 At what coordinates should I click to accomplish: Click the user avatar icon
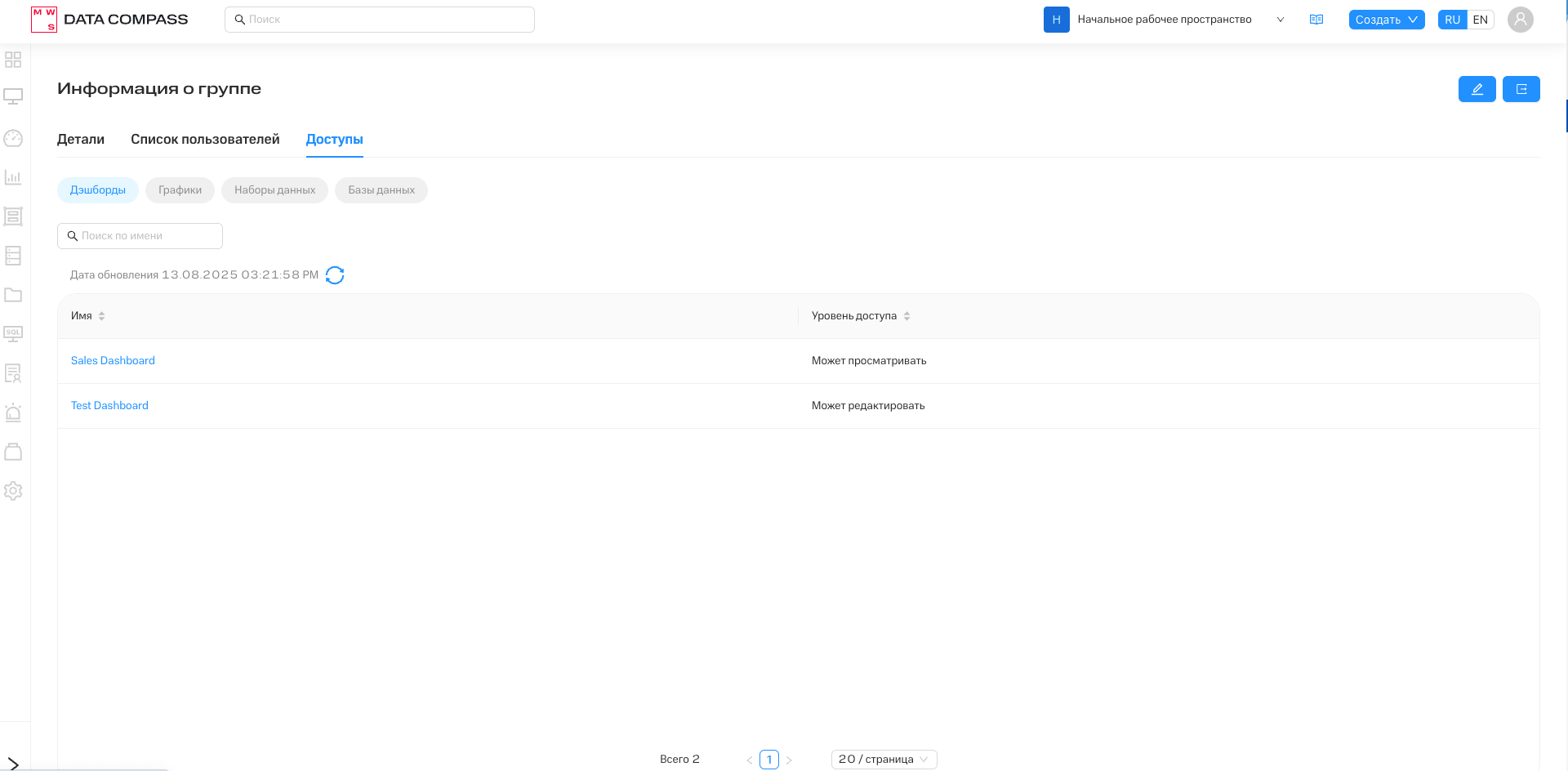(1520, 20)
